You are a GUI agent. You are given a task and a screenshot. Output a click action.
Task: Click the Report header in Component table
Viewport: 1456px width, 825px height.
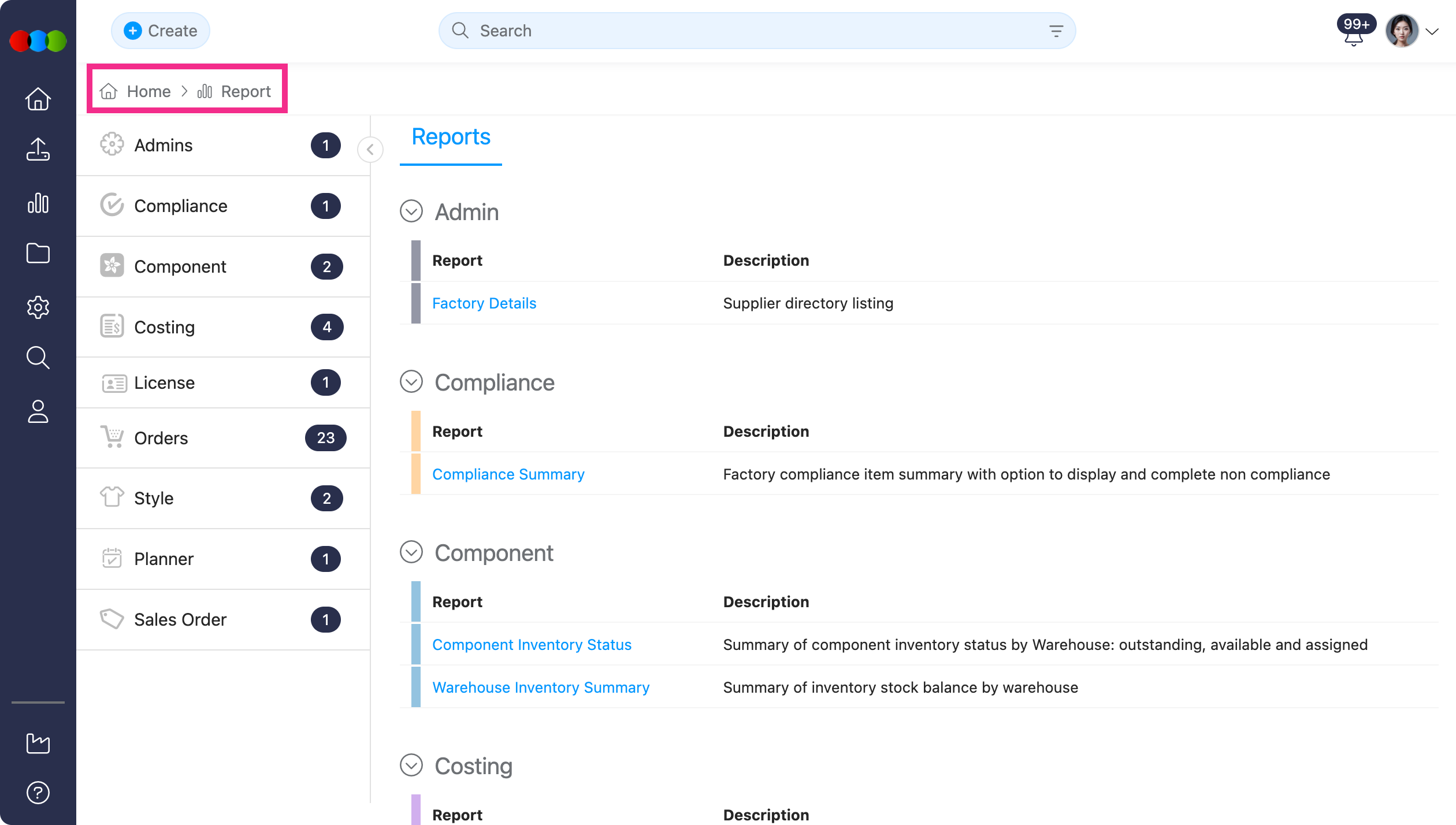click(x=458, y=602)
